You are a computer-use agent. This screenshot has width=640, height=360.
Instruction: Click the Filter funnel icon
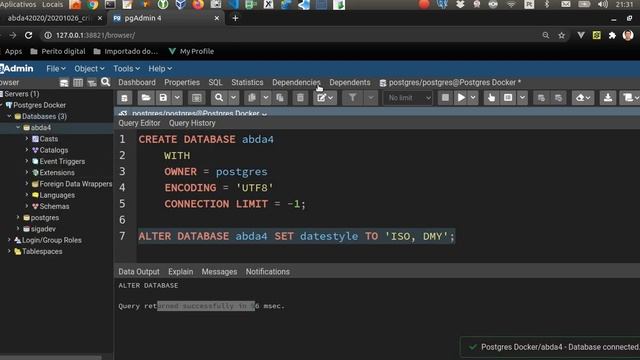pos(353,98)
